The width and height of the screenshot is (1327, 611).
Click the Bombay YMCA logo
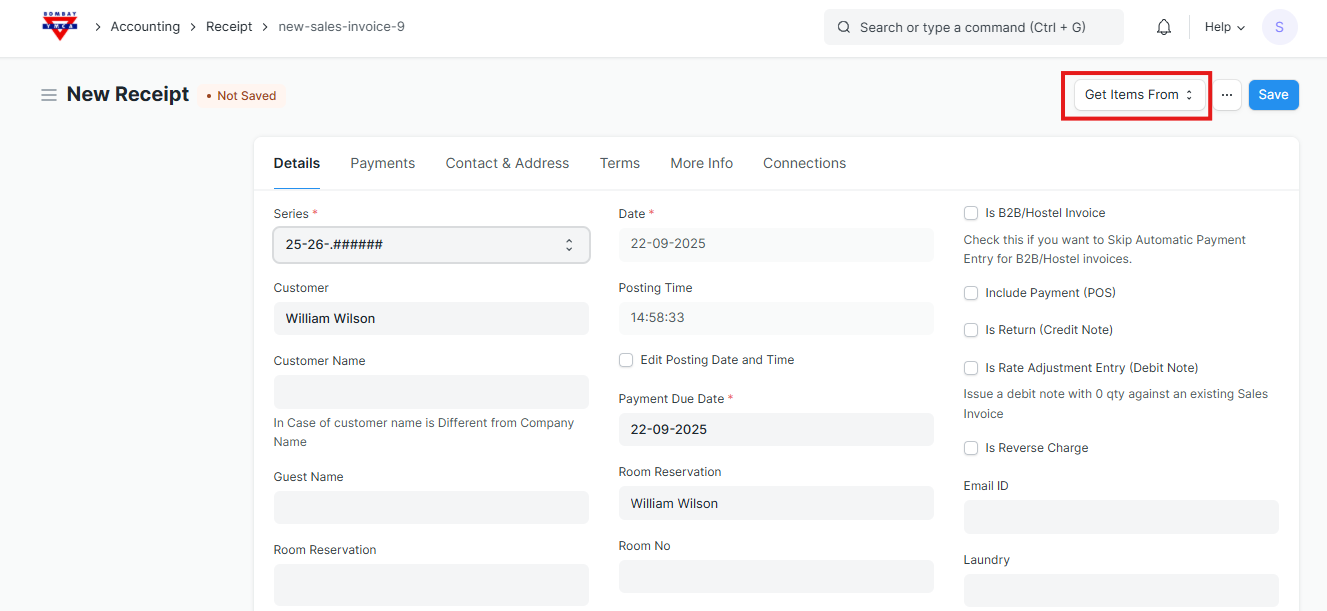click(60, 26)
